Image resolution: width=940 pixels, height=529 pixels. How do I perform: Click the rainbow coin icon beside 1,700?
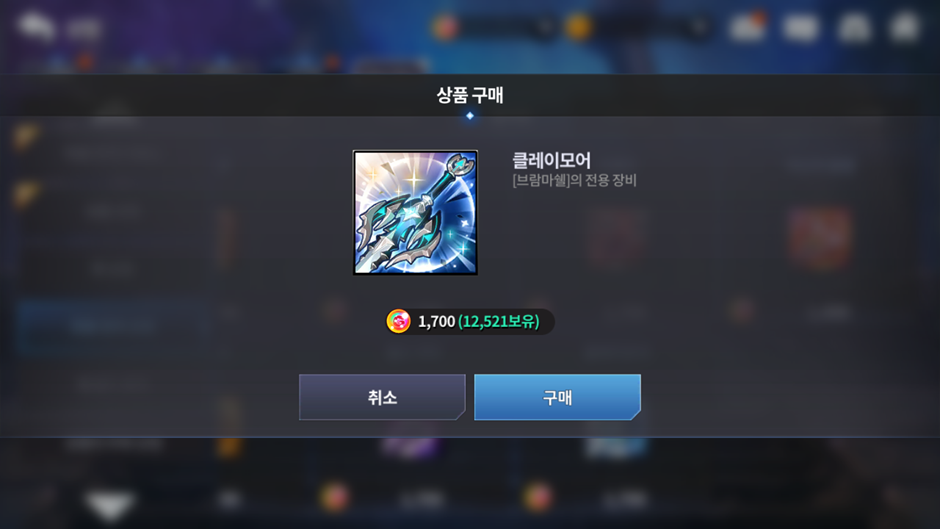(x=398, y=321)
